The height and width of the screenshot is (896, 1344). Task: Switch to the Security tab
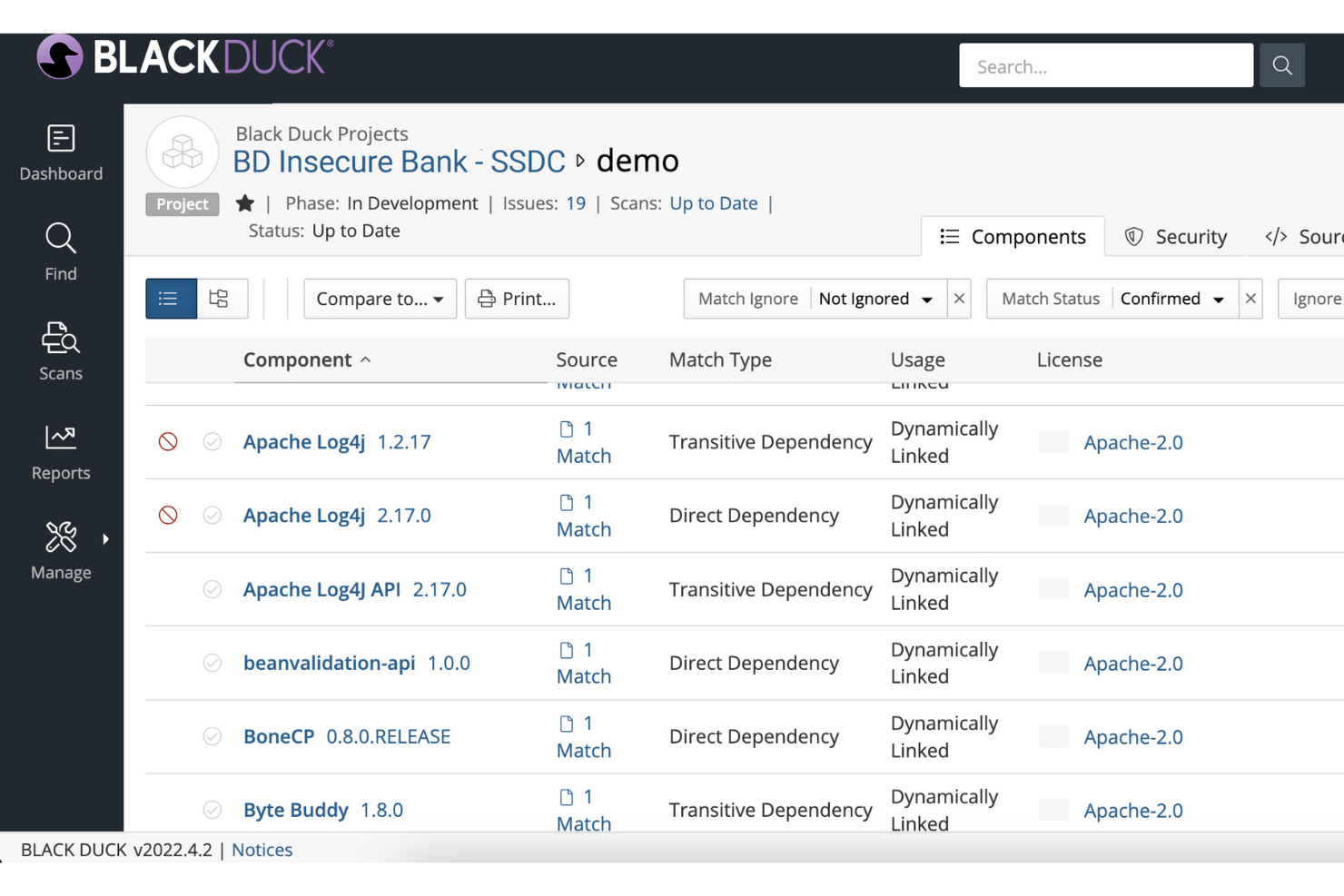click(x=1176, y=237)
